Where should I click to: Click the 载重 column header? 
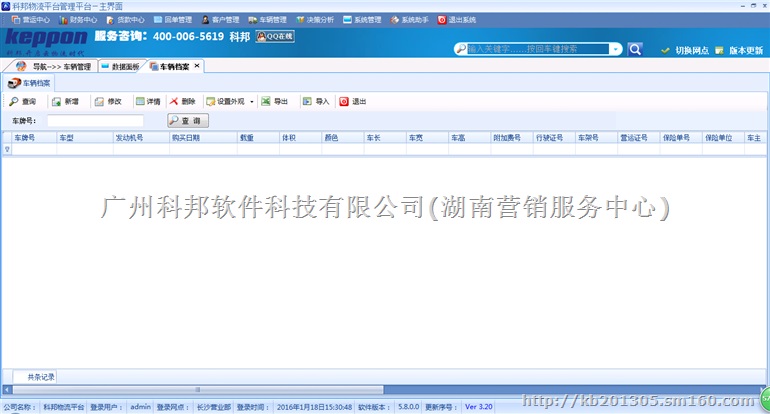click(258, 138)
